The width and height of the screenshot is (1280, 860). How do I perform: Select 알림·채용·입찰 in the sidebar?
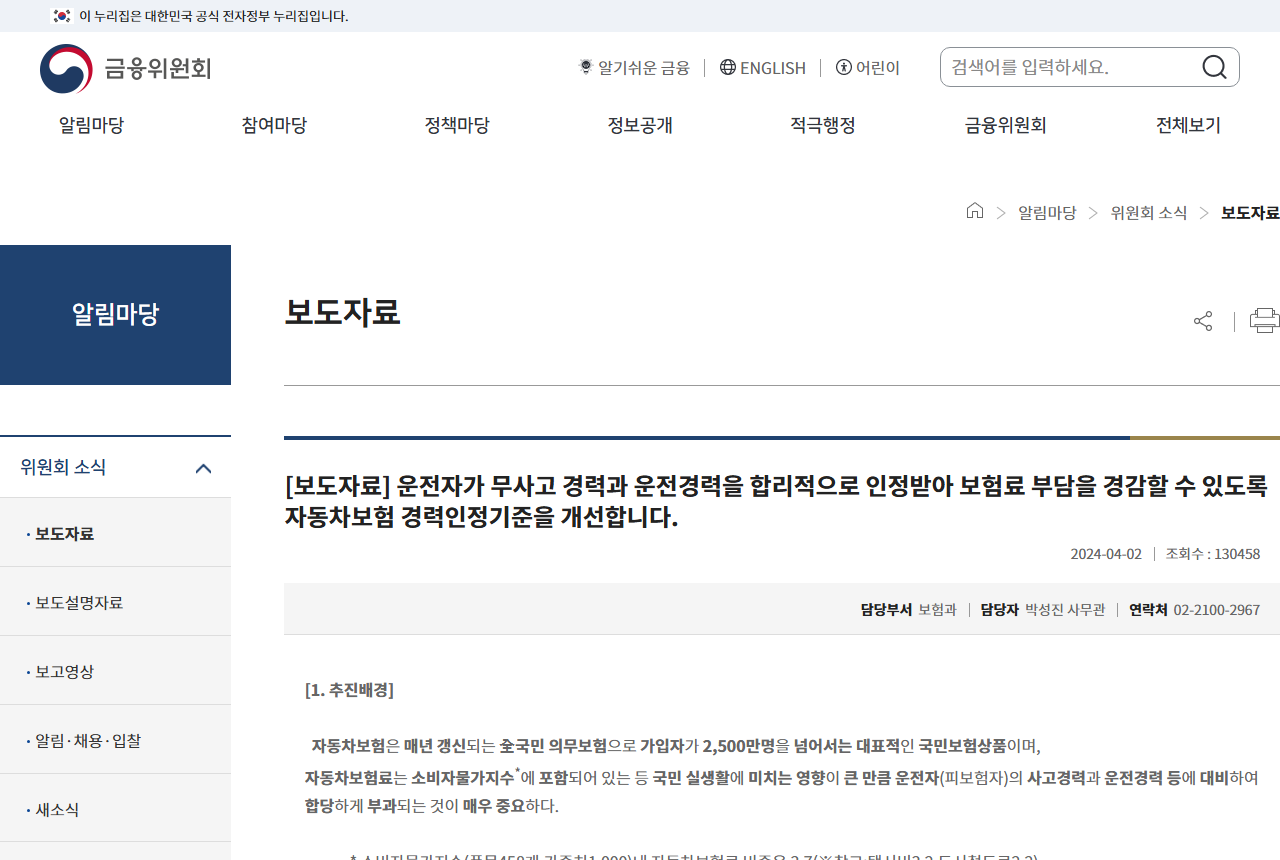(x=116, y=740)
